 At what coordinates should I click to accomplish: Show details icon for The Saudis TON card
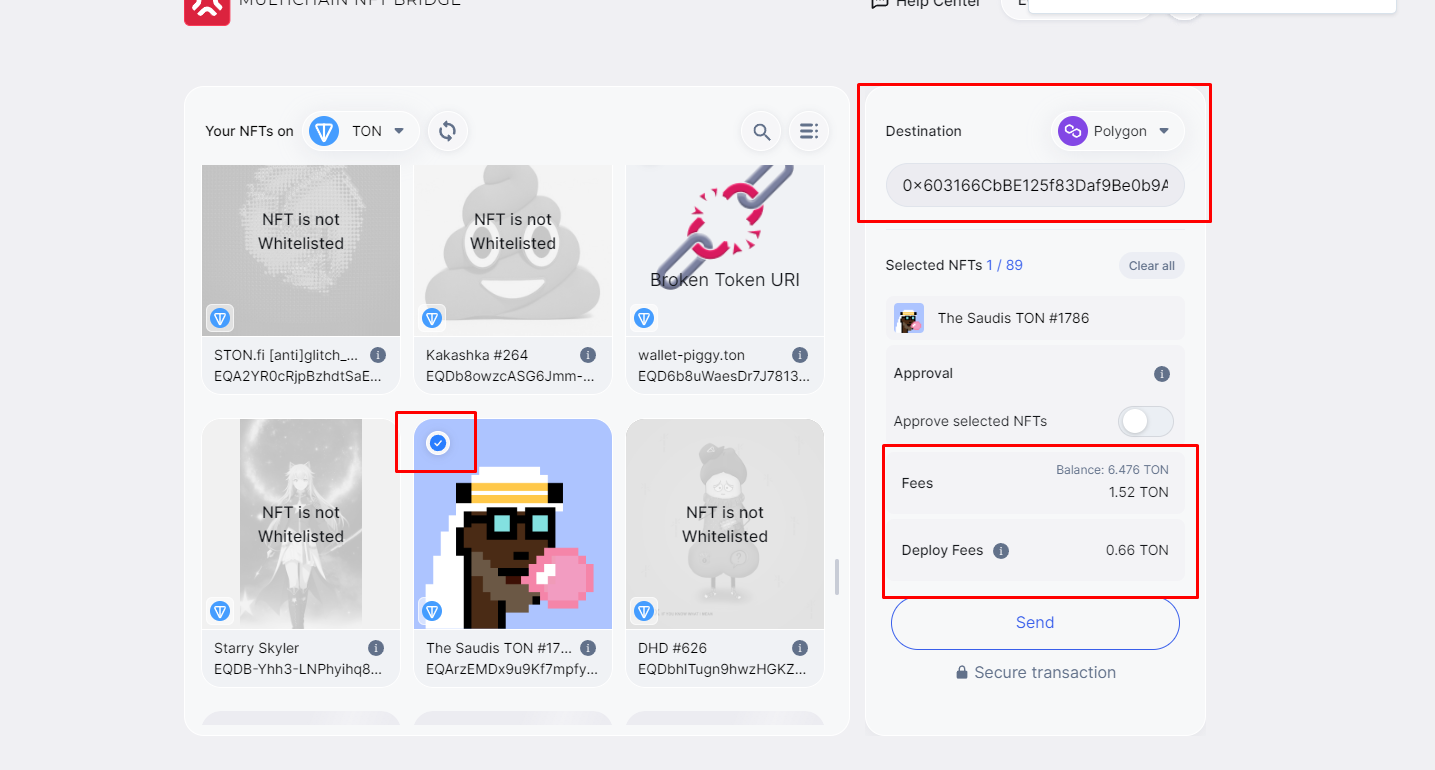tap(588, 648)
